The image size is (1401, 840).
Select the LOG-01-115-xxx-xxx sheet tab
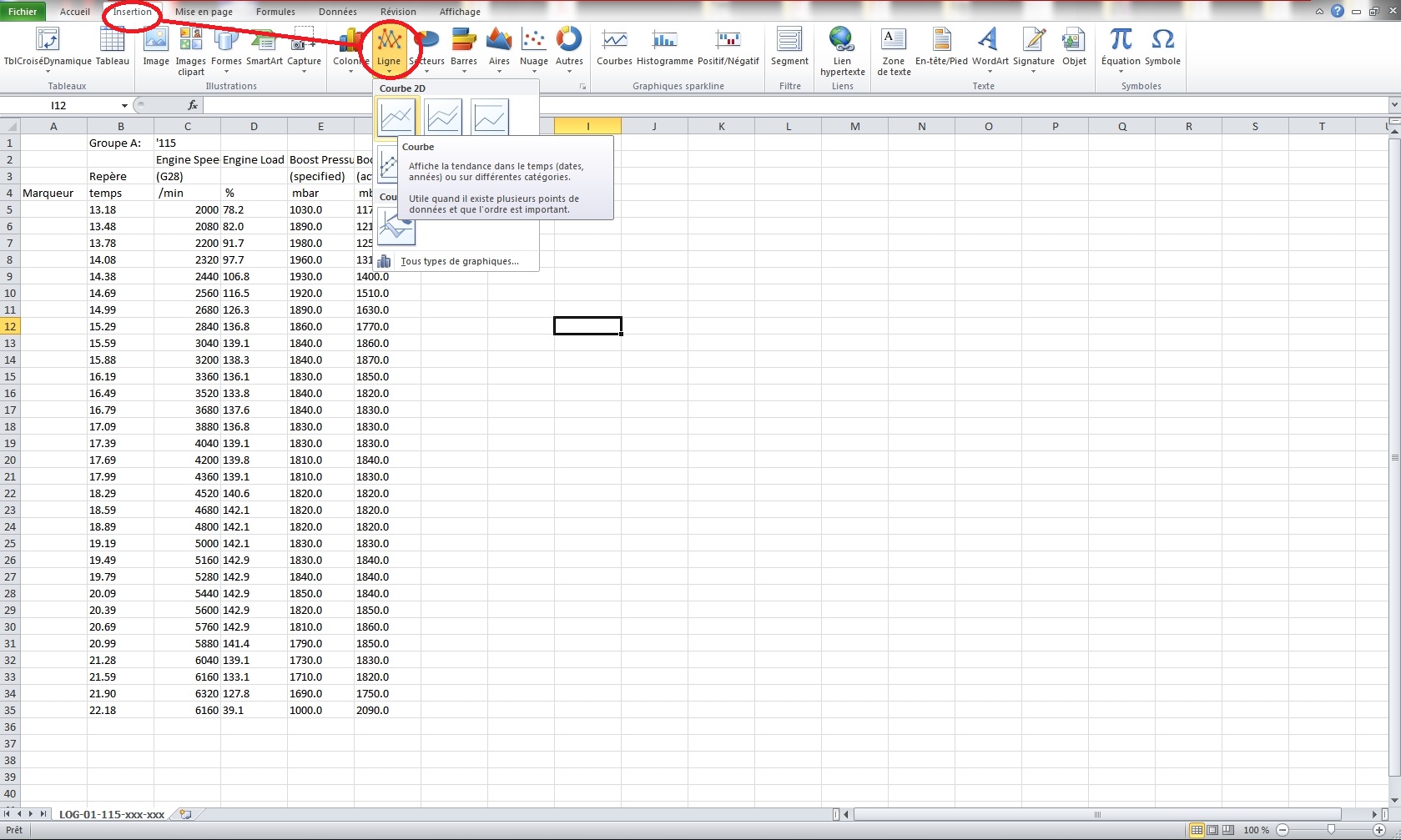[x=112, y=814]
